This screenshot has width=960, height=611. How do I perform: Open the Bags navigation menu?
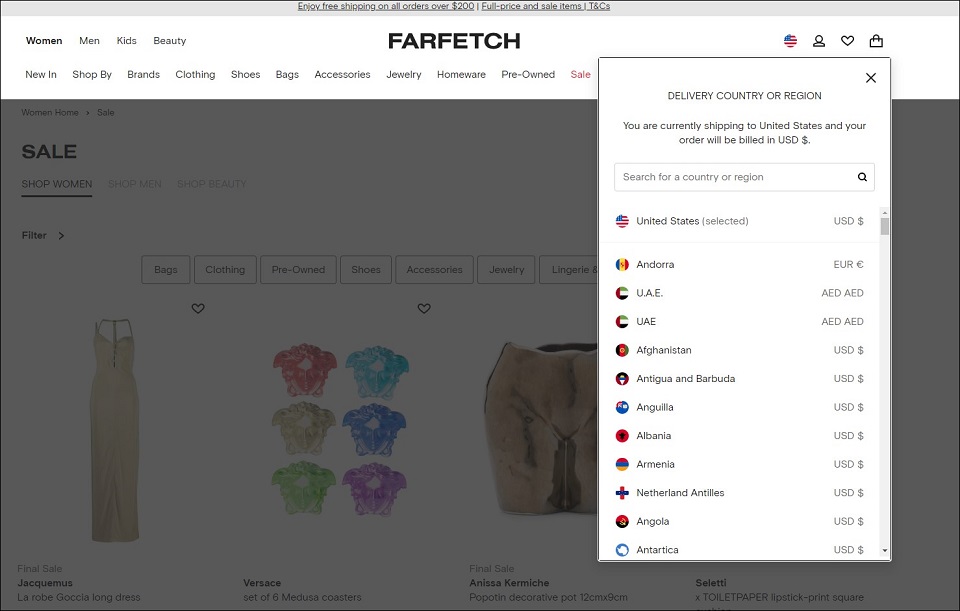click(x=287, y=75)
